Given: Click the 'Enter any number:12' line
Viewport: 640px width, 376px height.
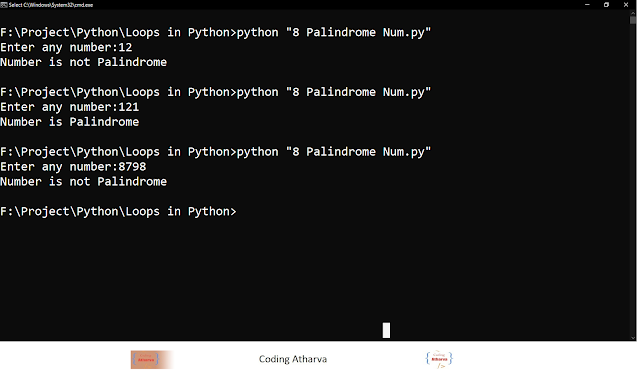Looking at the screenshot, I should [x=66, y=47].
